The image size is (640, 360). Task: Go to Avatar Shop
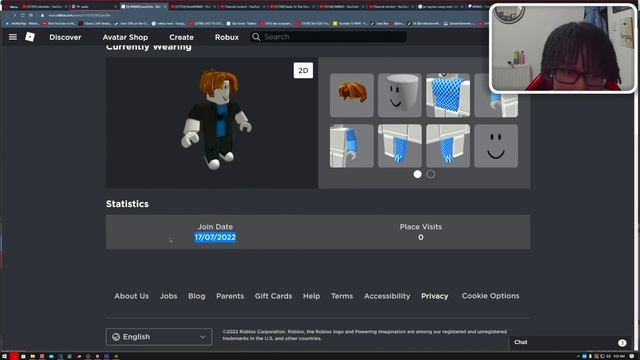pos(125,37)
